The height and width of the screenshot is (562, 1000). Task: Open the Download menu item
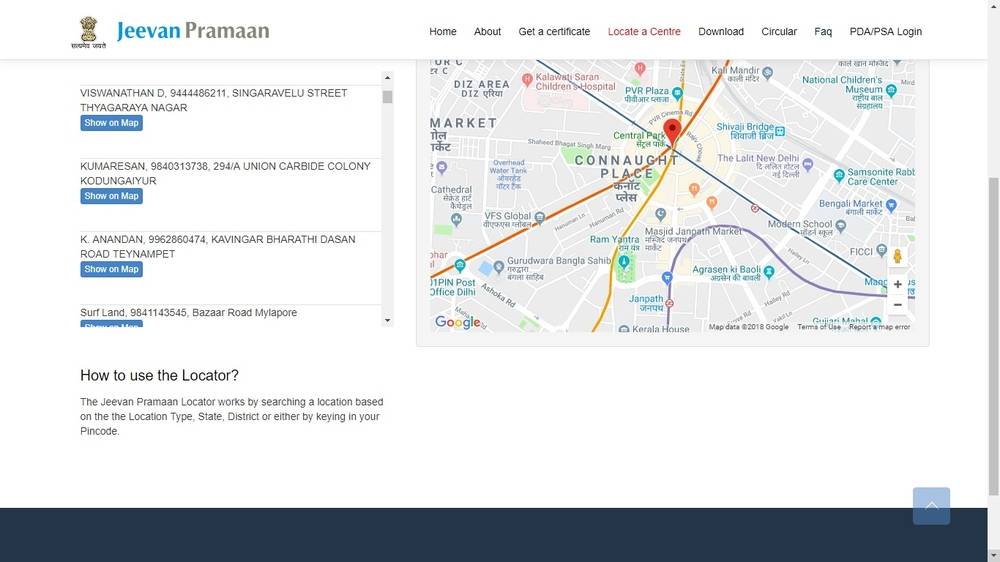click(x=720, y=32)
